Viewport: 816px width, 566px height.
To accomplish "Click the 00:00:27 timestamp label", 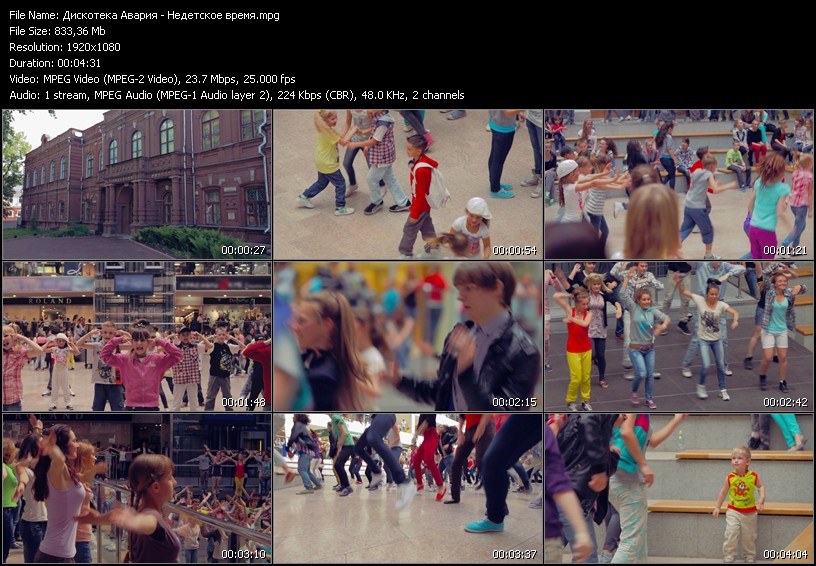I will [x=242, y=250].
